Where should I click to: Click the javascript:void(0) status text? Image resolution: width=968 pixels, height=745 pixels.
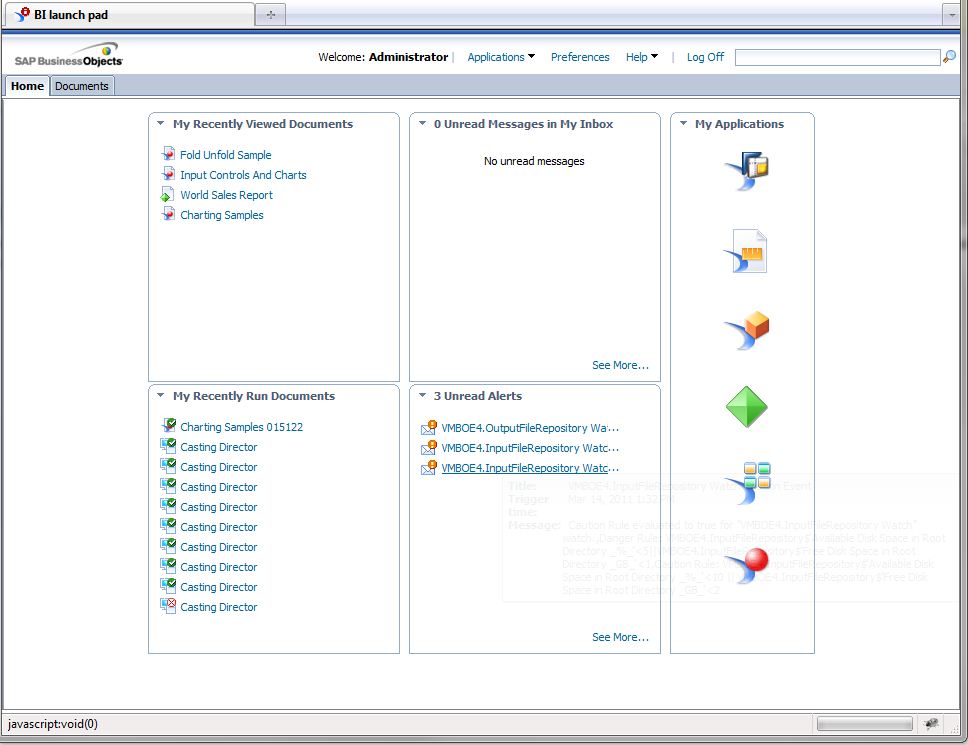[x=52, y=723]
